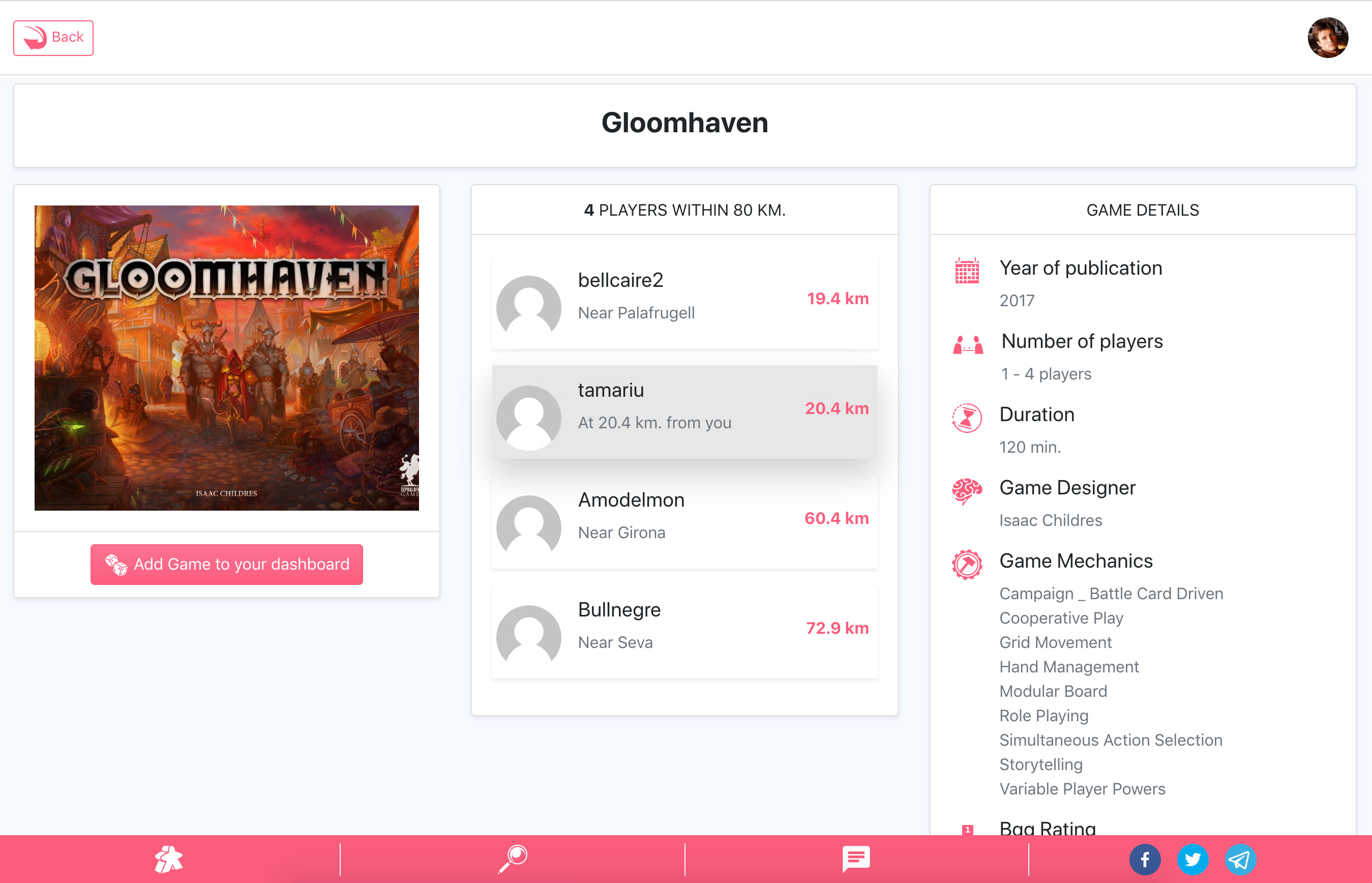The image size is (1372, 883).
Task: Open Bullnegre player card
Action: 684,632
